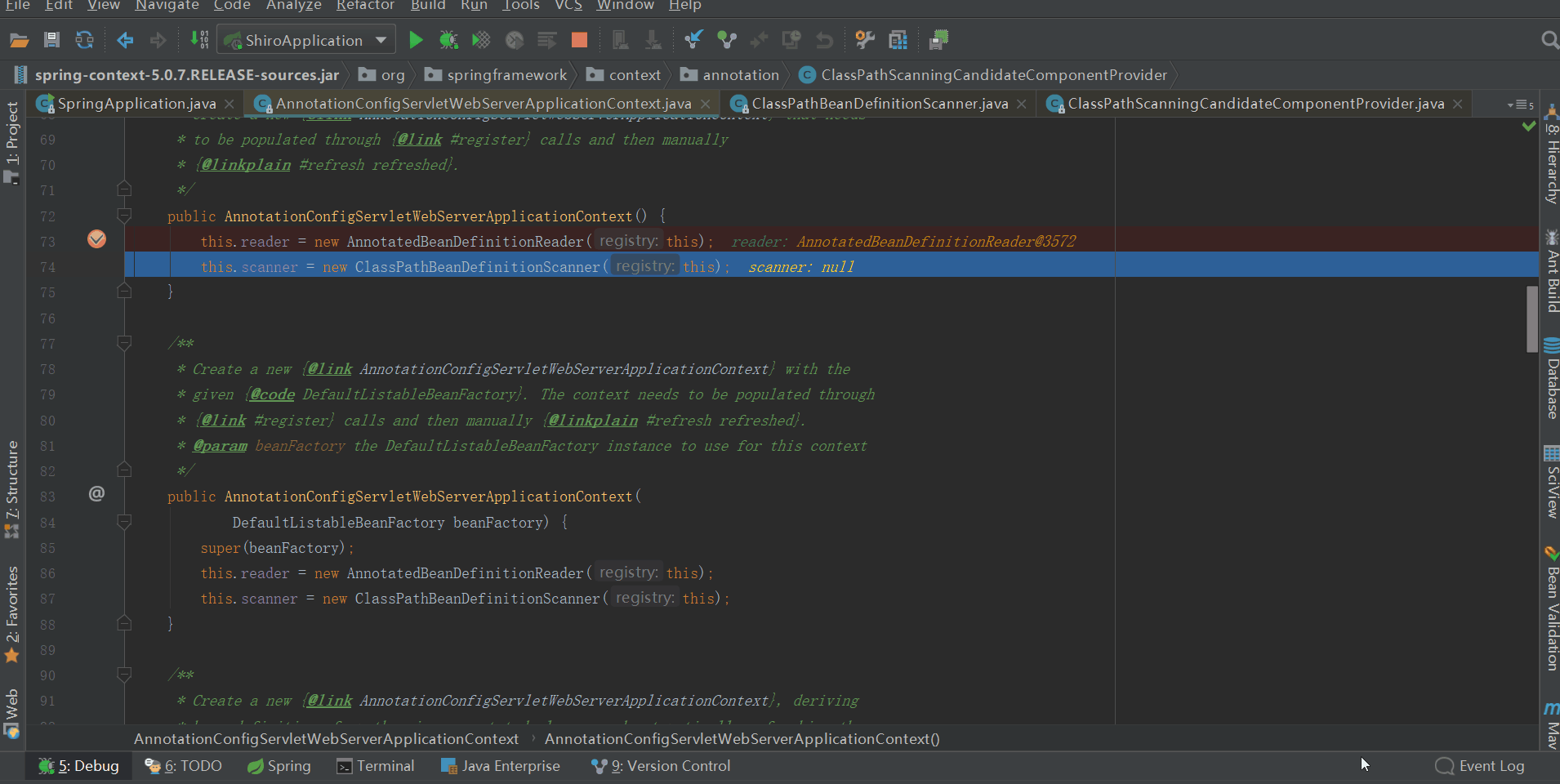Stop the running application

click(579, 40)
